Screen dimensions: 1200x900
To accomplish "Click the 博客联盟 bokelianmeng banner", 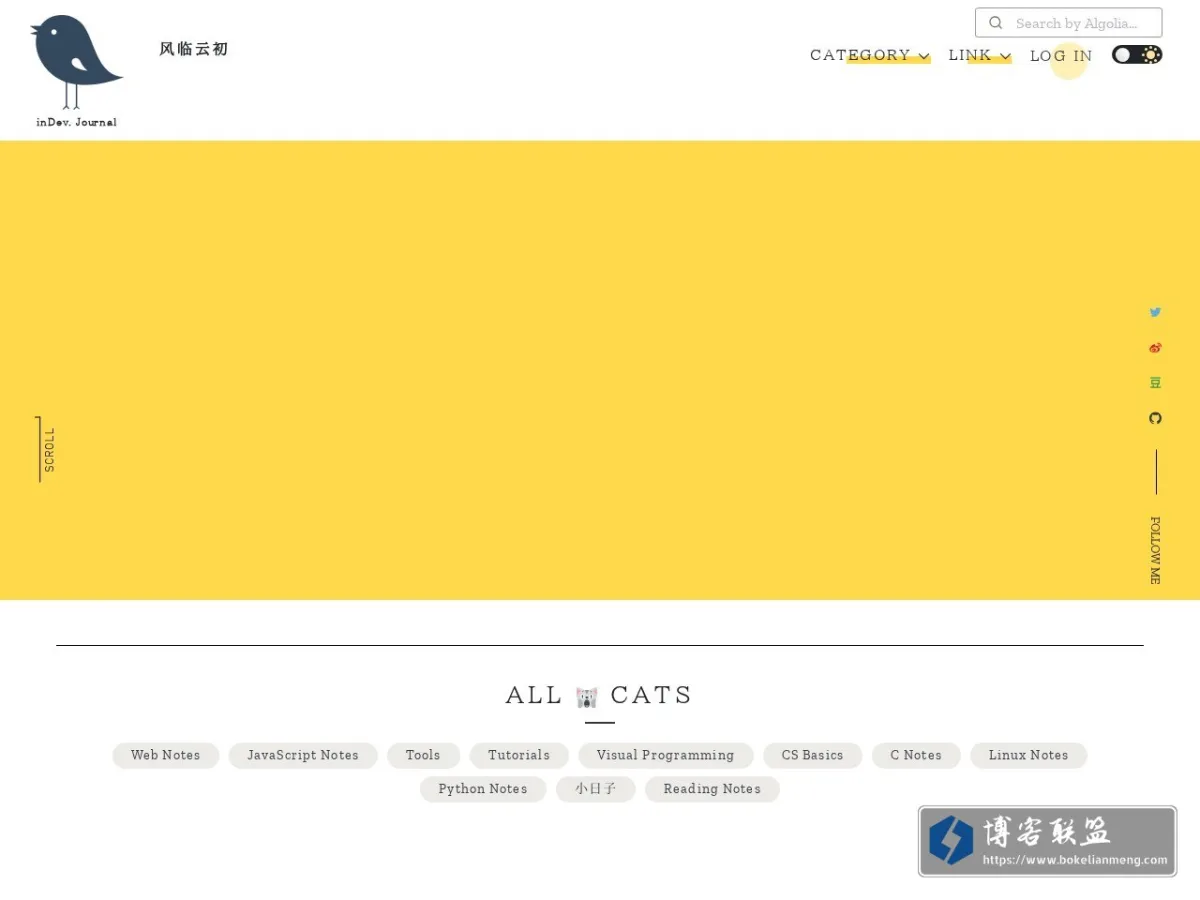I will point(1047,841).
